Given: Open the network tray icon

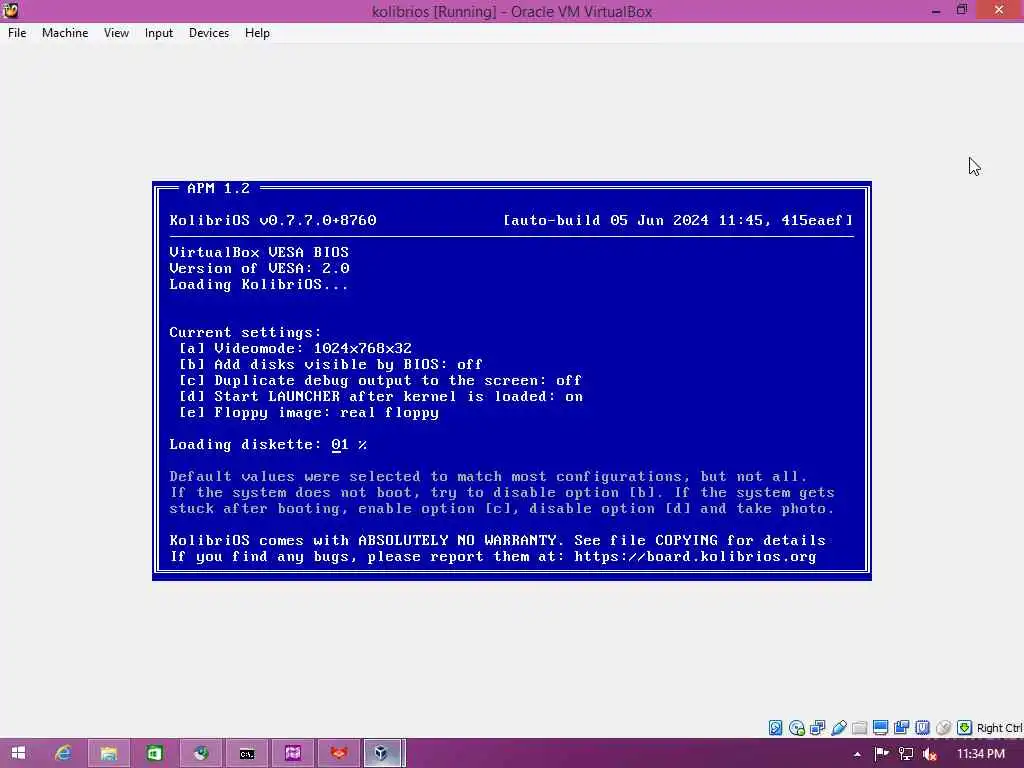Looking at the screenshot, I should point(906,754).
